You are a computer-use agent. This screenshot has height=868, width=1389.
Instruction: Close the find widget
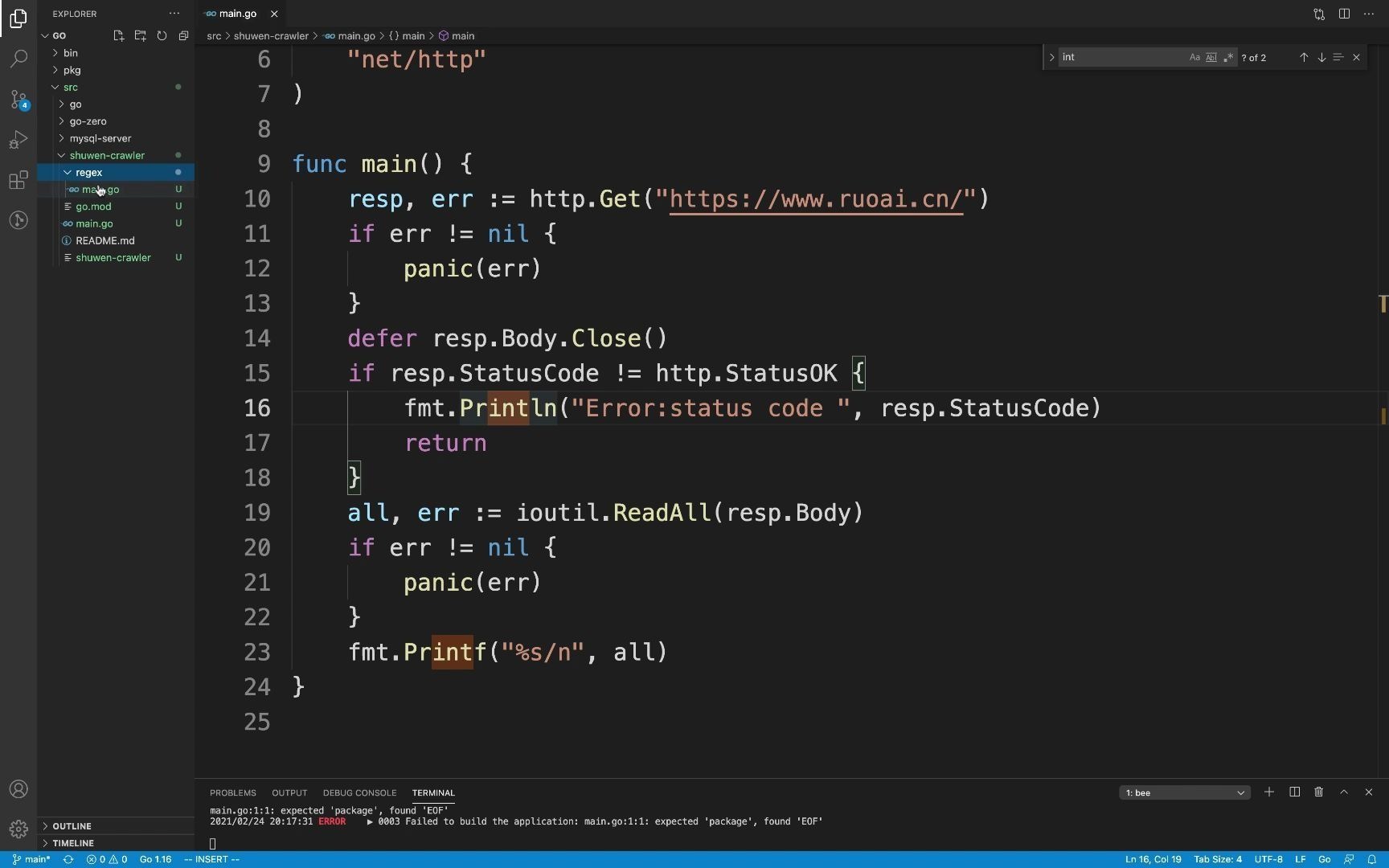coord(1357,57)
